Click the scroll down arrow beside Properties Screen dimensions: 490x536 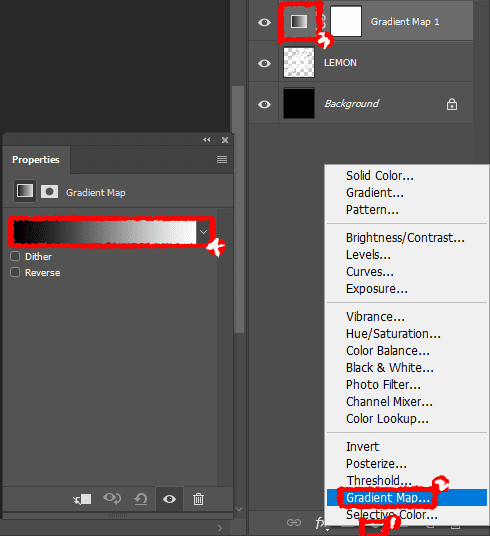239,509
